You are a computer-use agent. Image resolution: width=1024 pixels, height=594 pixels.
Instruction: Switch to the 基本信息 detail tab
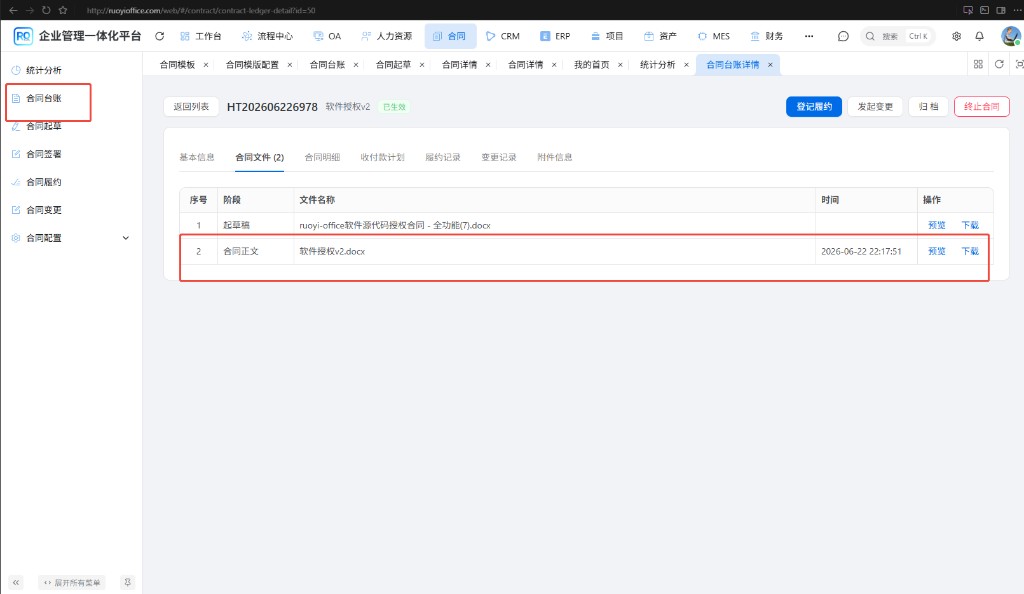click(197, 157)
